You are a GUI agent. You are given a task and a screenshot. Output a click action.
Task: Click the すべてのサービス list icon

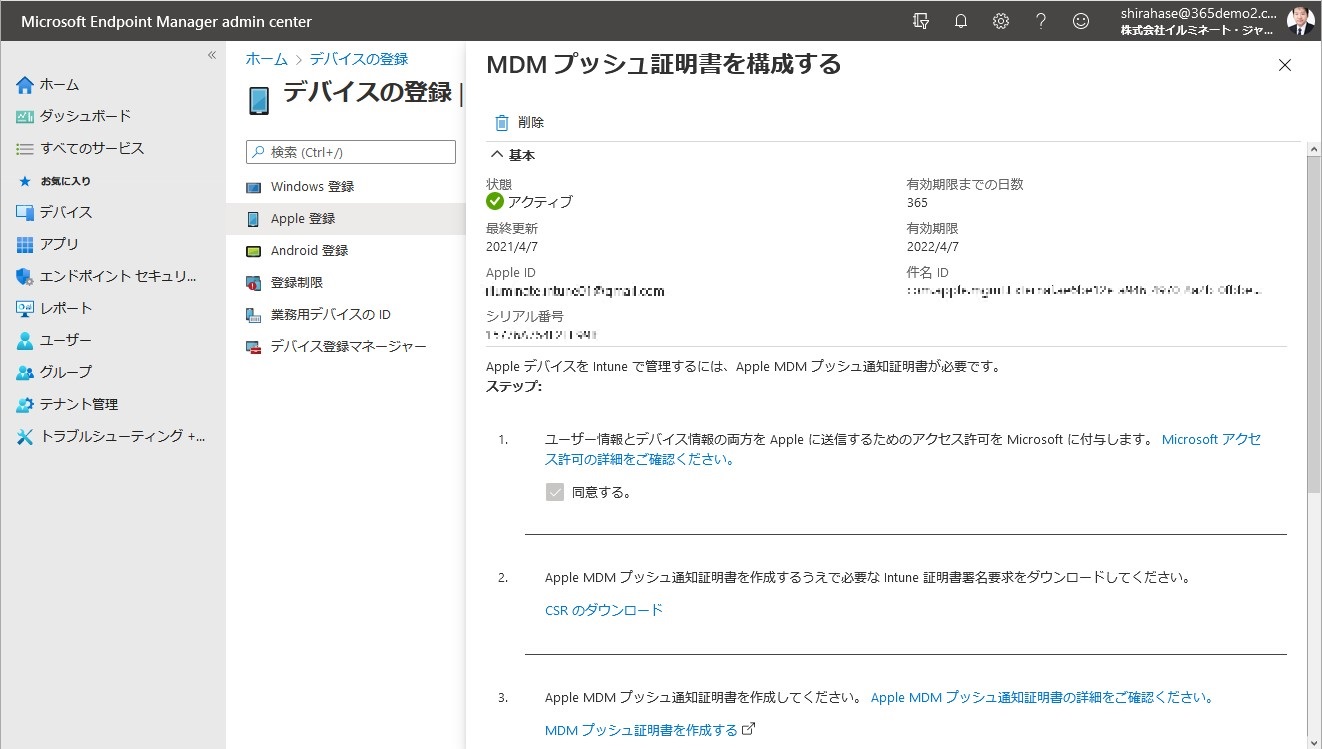coord(25,149)
